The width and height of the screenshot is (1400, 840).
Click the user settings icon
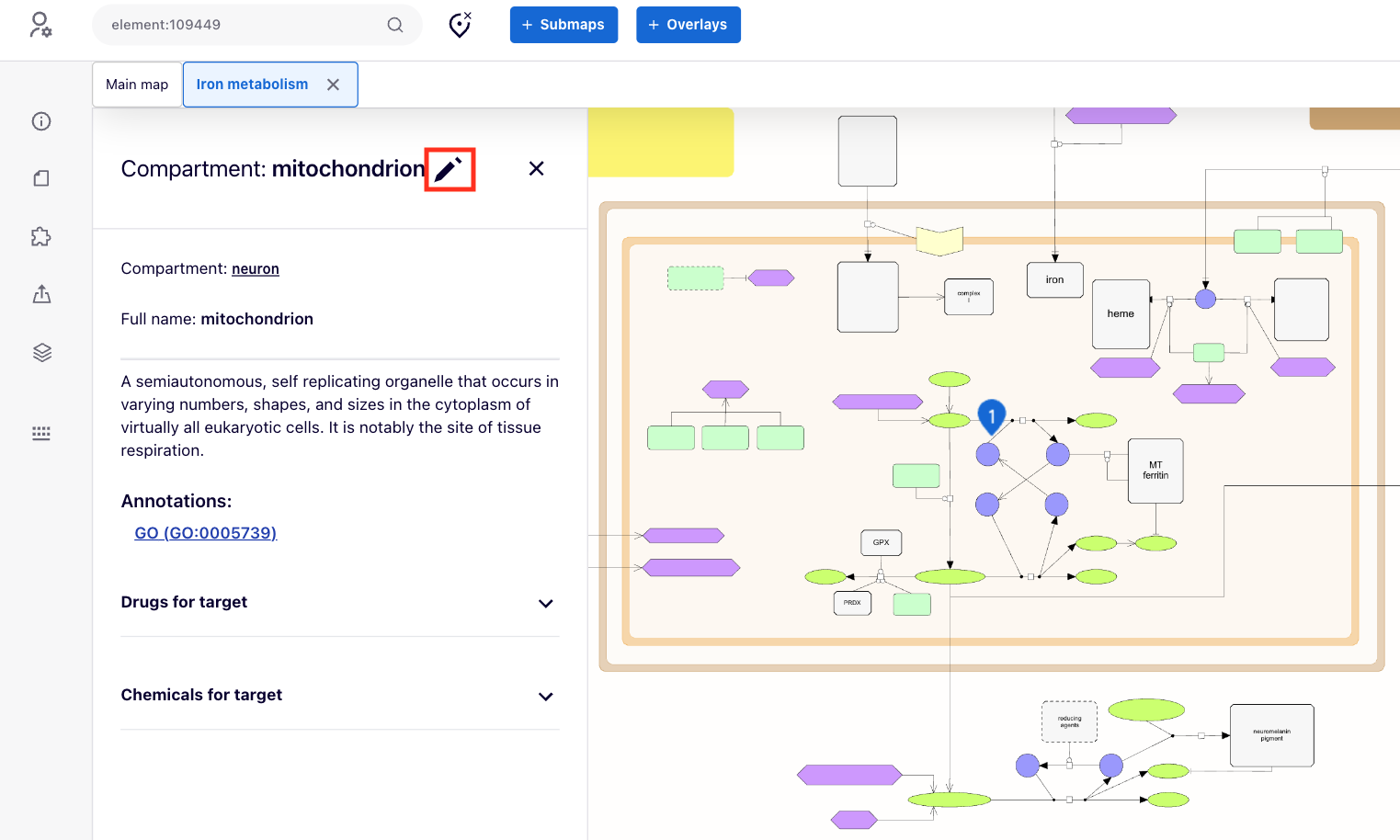[40, 25]
